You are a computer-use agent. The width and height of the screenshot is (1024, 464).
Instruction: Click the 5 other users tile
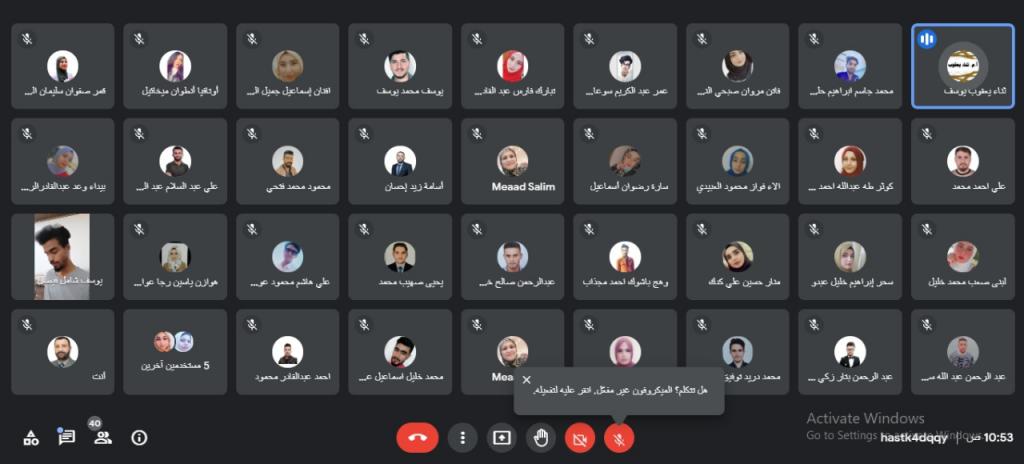tap(175, 352)
